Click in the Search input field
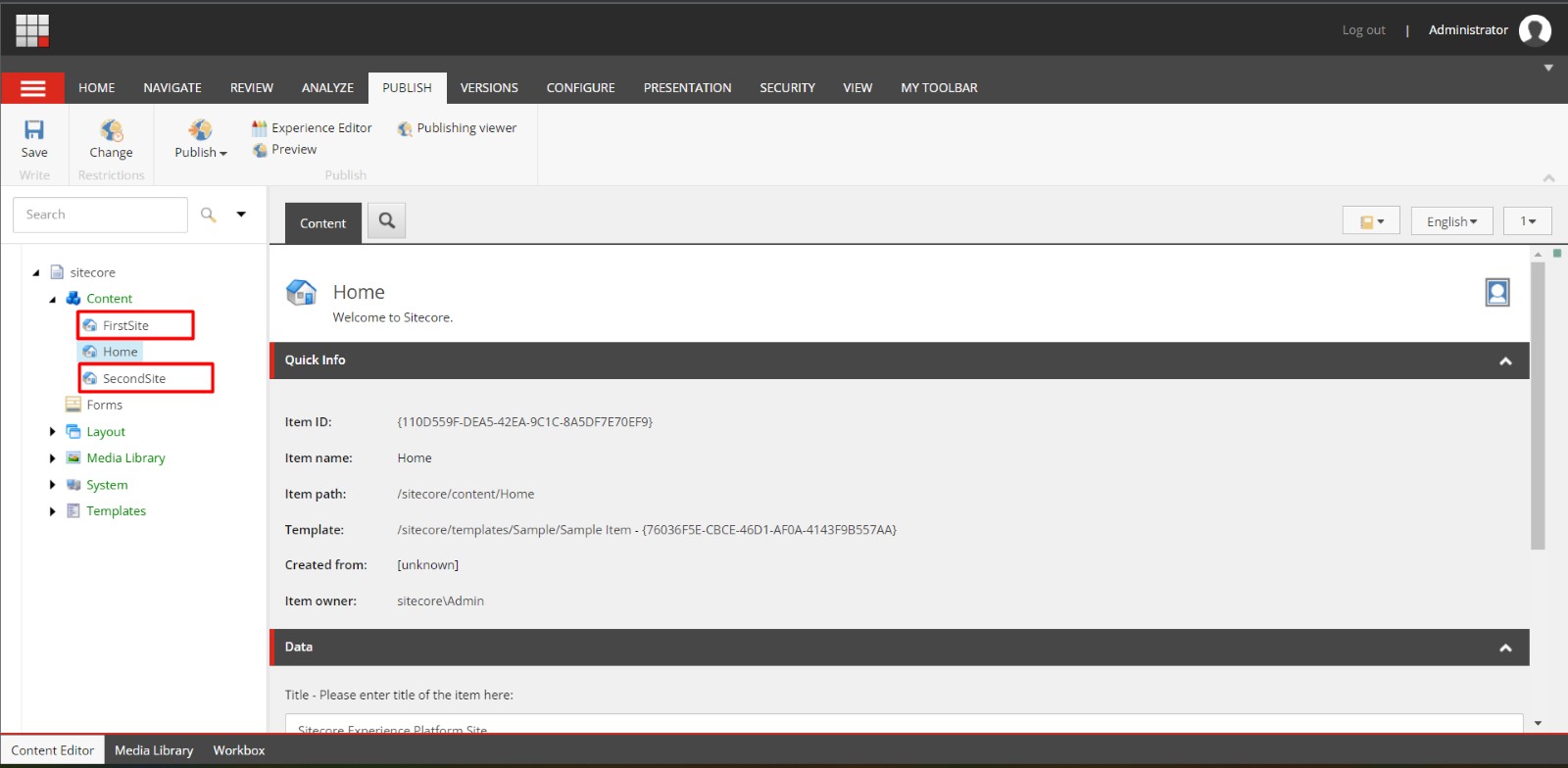 click(100, 215)
